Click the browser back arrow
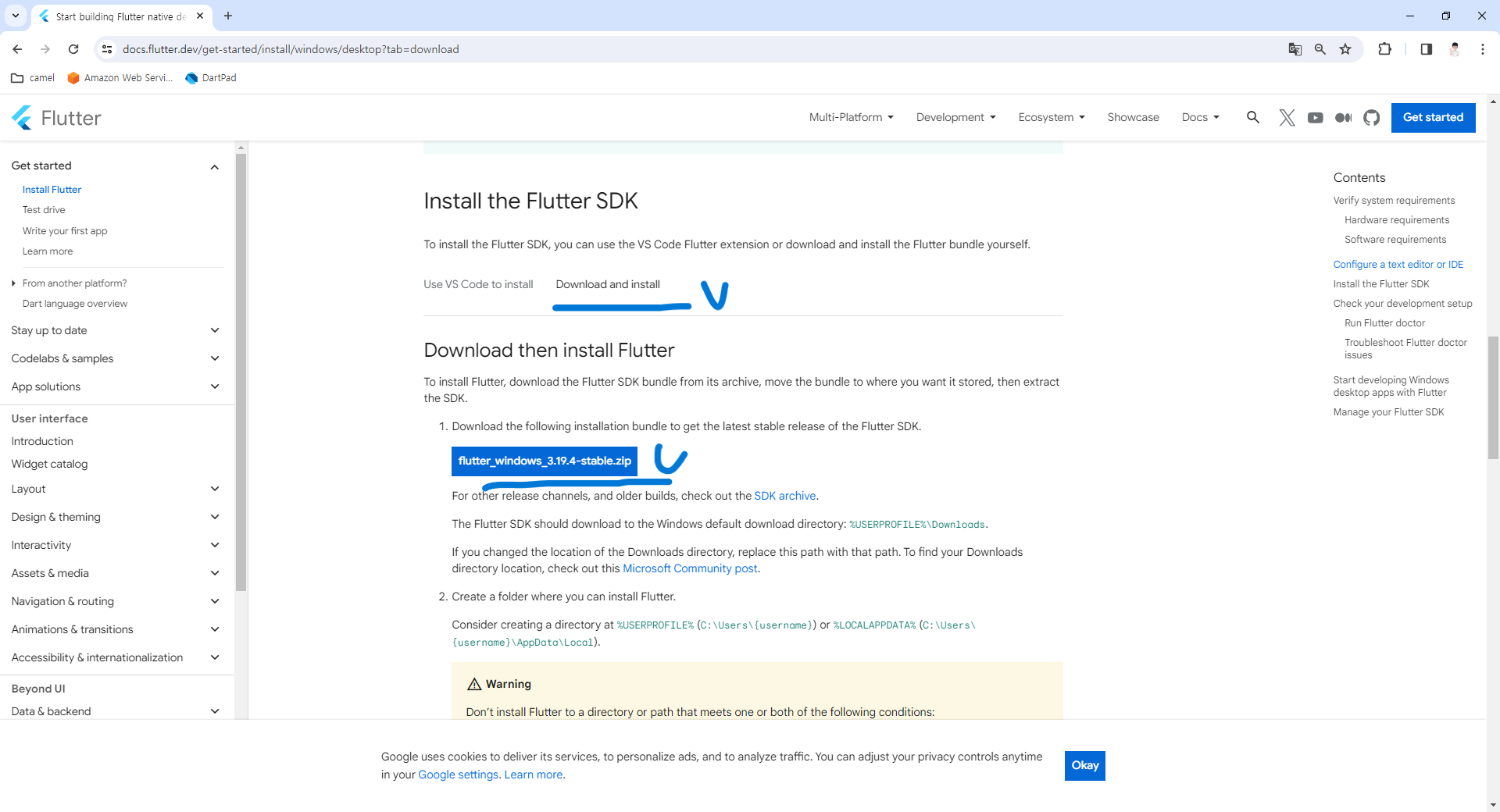 click(x=17, y=49)
